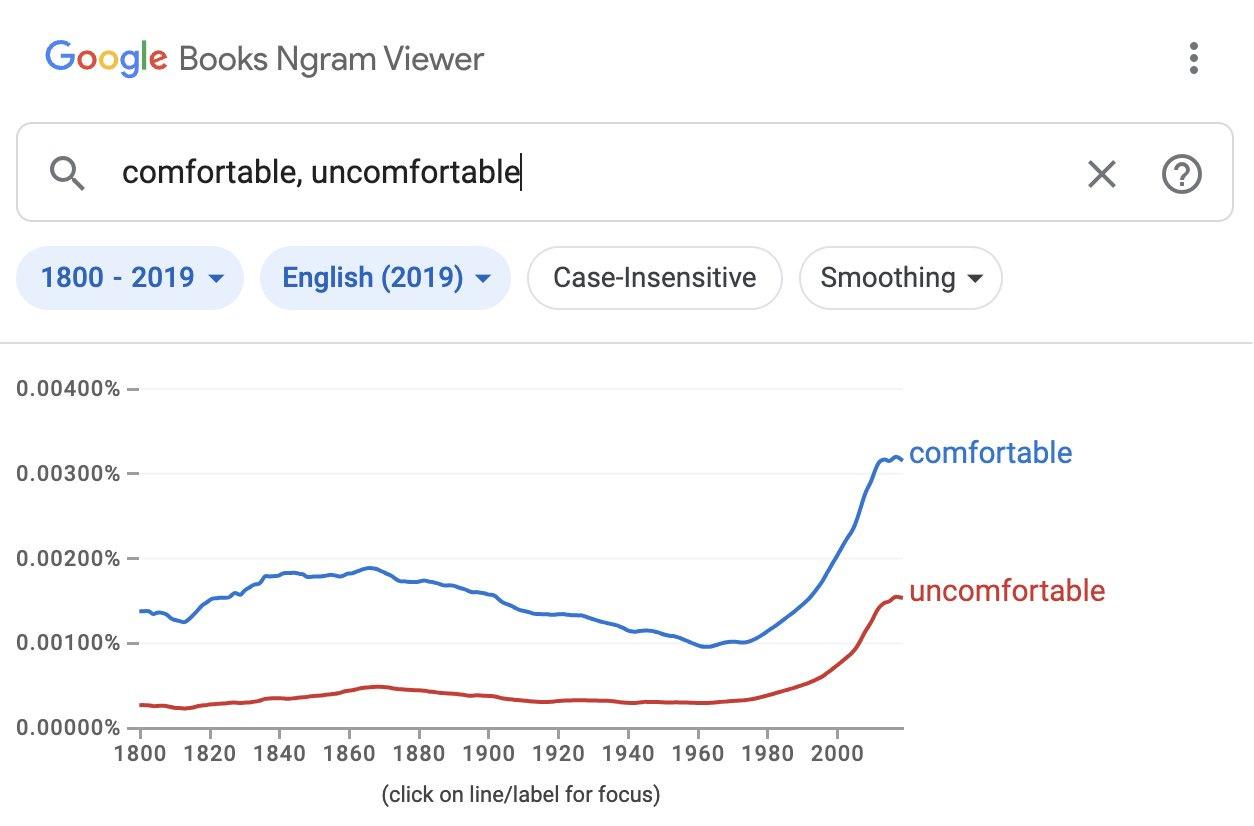Open the overflow menu in the top-right corner

[x=1193, y=59]
